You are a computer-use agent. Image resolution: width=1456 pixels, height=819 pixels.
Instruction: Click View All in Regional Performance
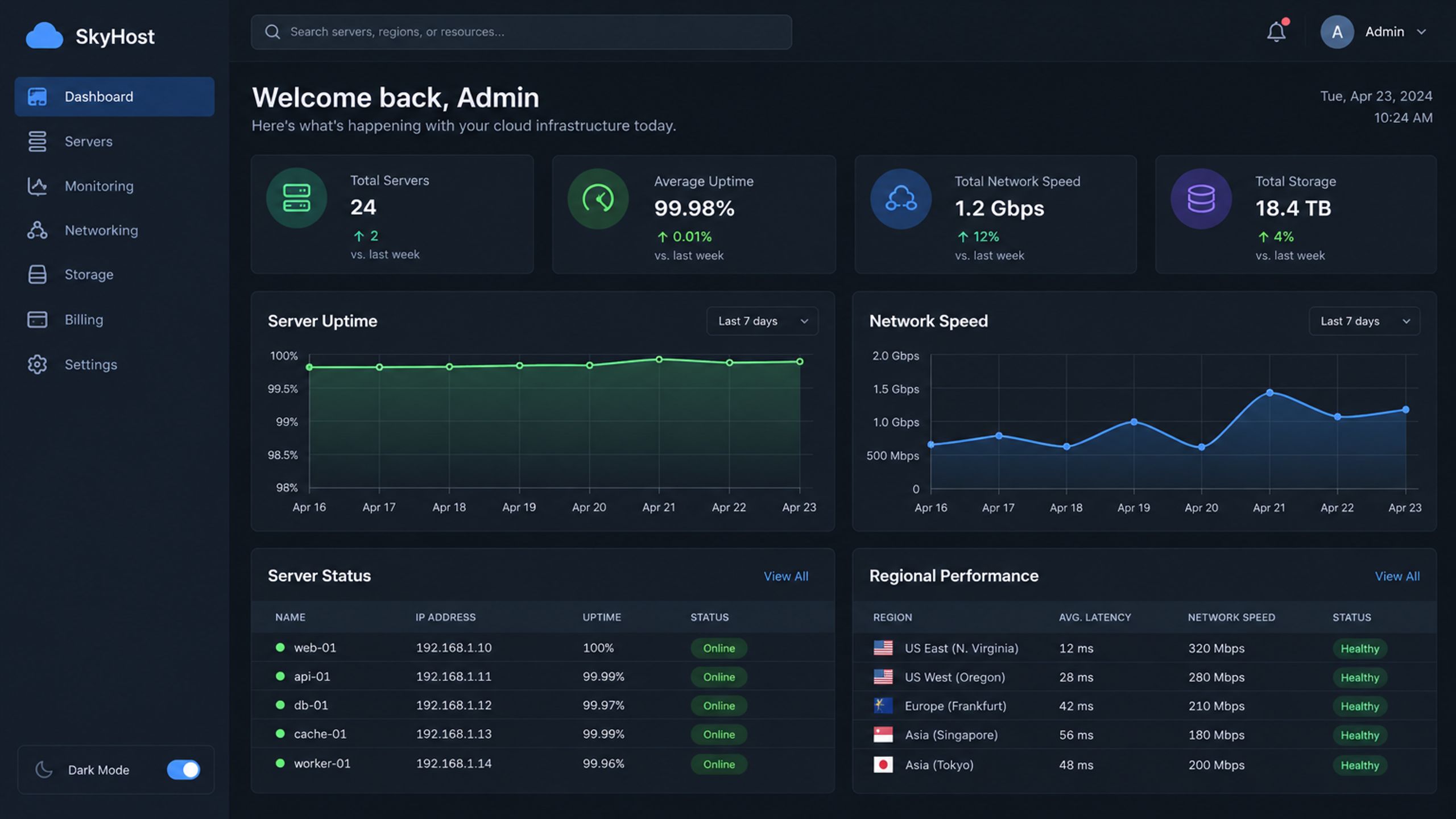tap(1397, 576)
